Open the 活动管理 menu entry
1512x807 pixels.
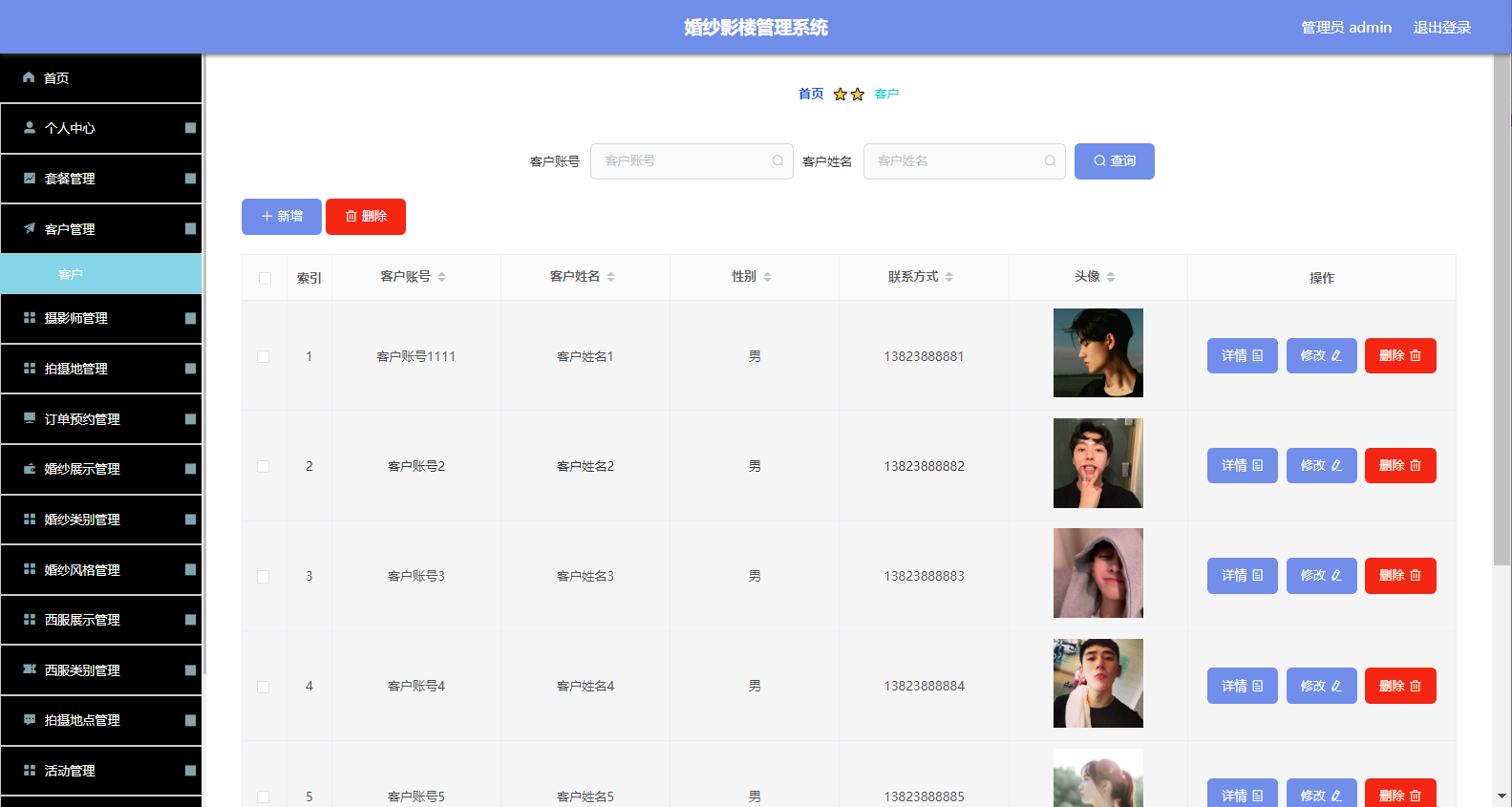101,771
